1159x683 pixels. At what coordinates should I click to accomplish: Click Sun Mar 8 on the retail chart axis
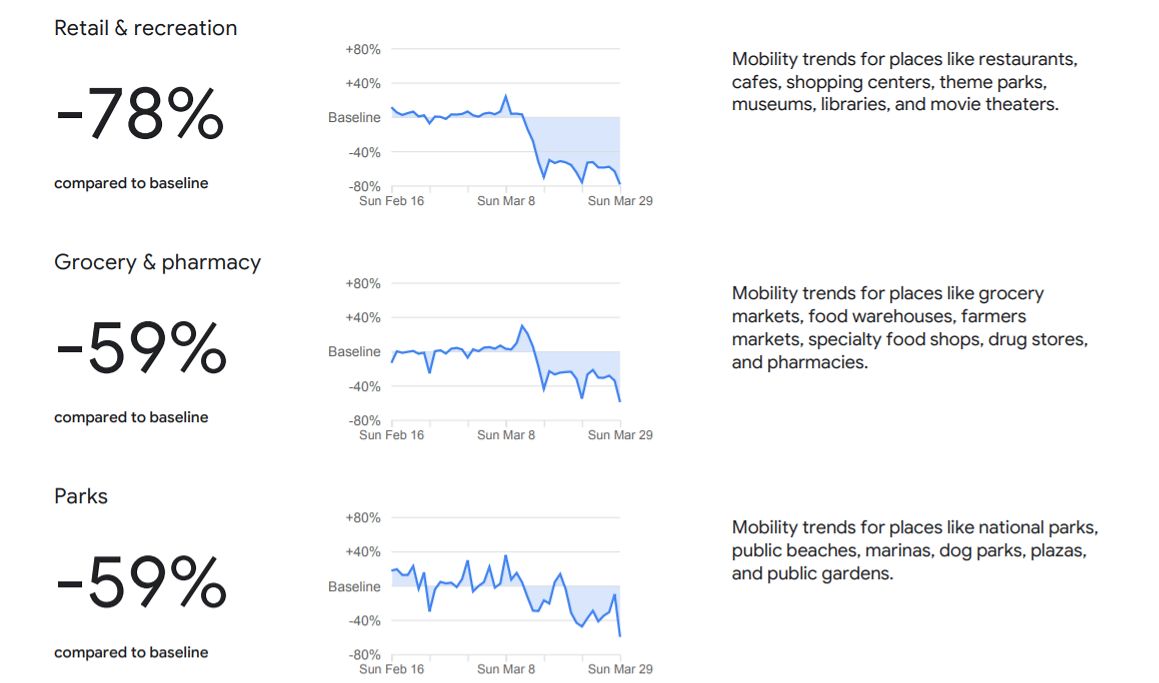tap(506, 201)
